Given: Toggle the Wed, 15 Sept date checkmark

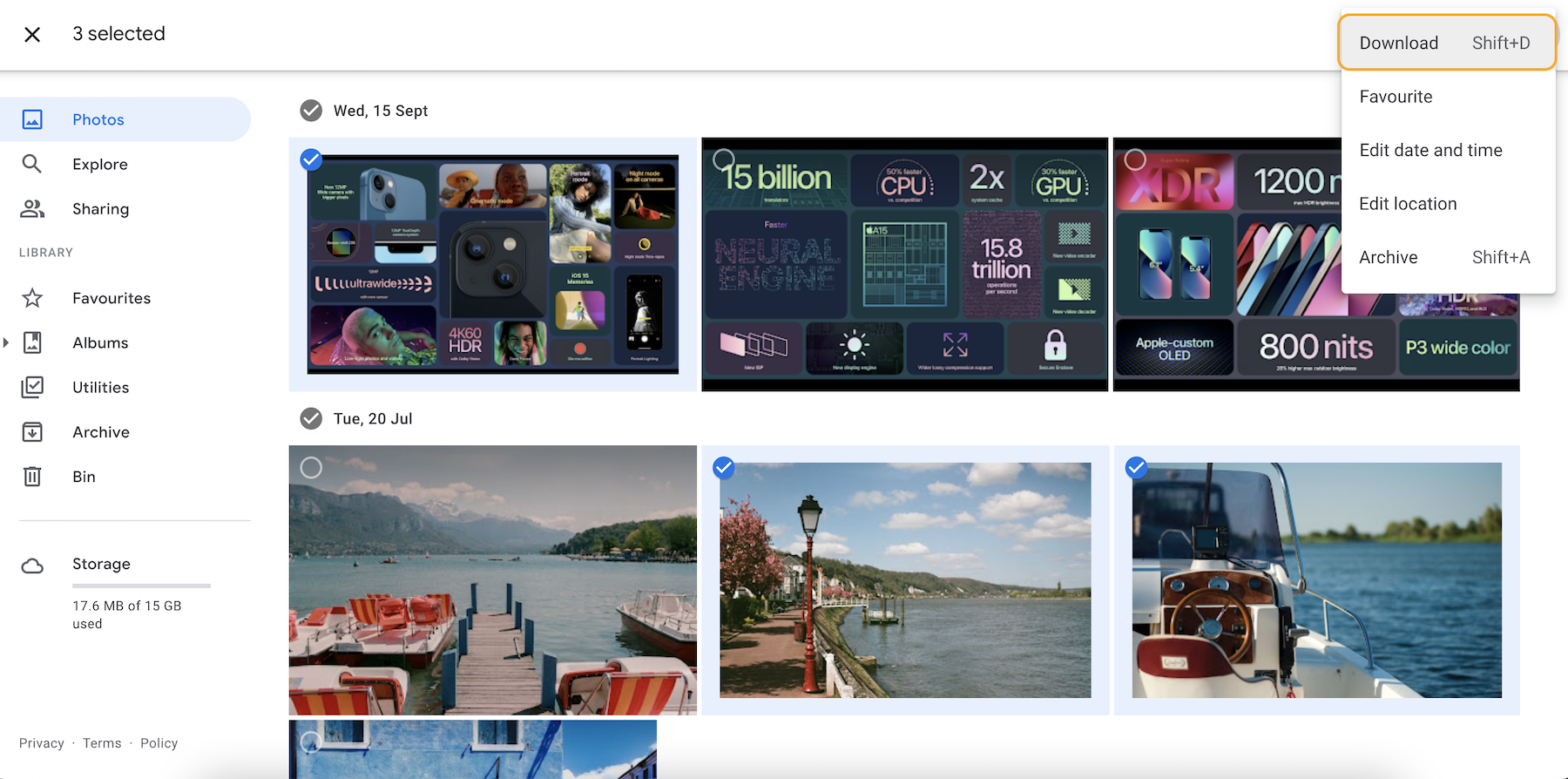Looking at the screenshot, I should coord(311,111).
